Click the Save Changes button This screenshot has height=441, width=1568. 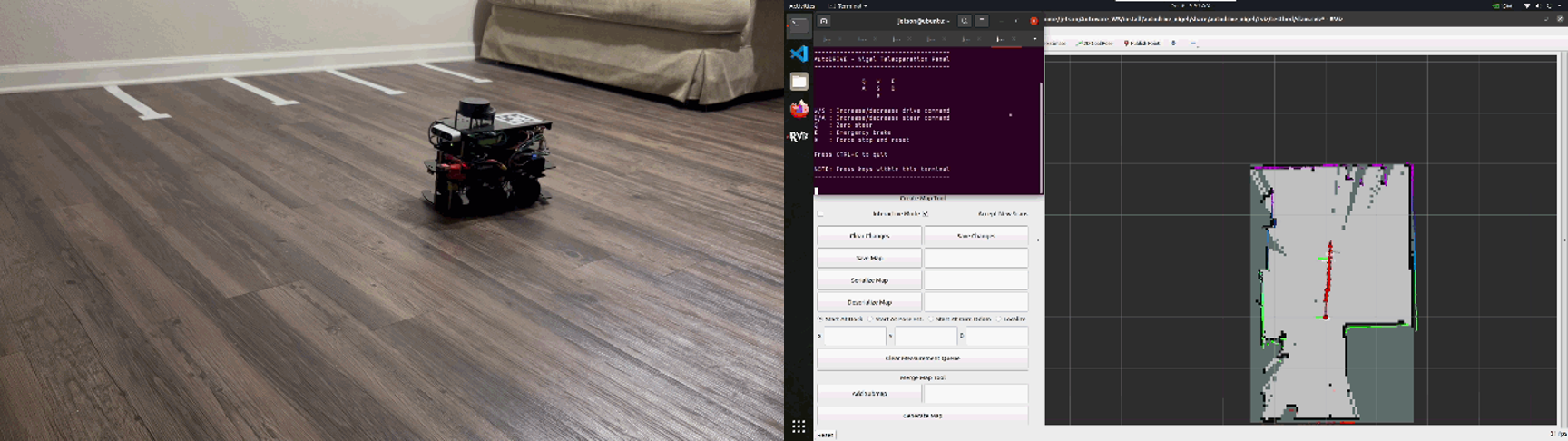pyautogui.click(x=975, y=236)
